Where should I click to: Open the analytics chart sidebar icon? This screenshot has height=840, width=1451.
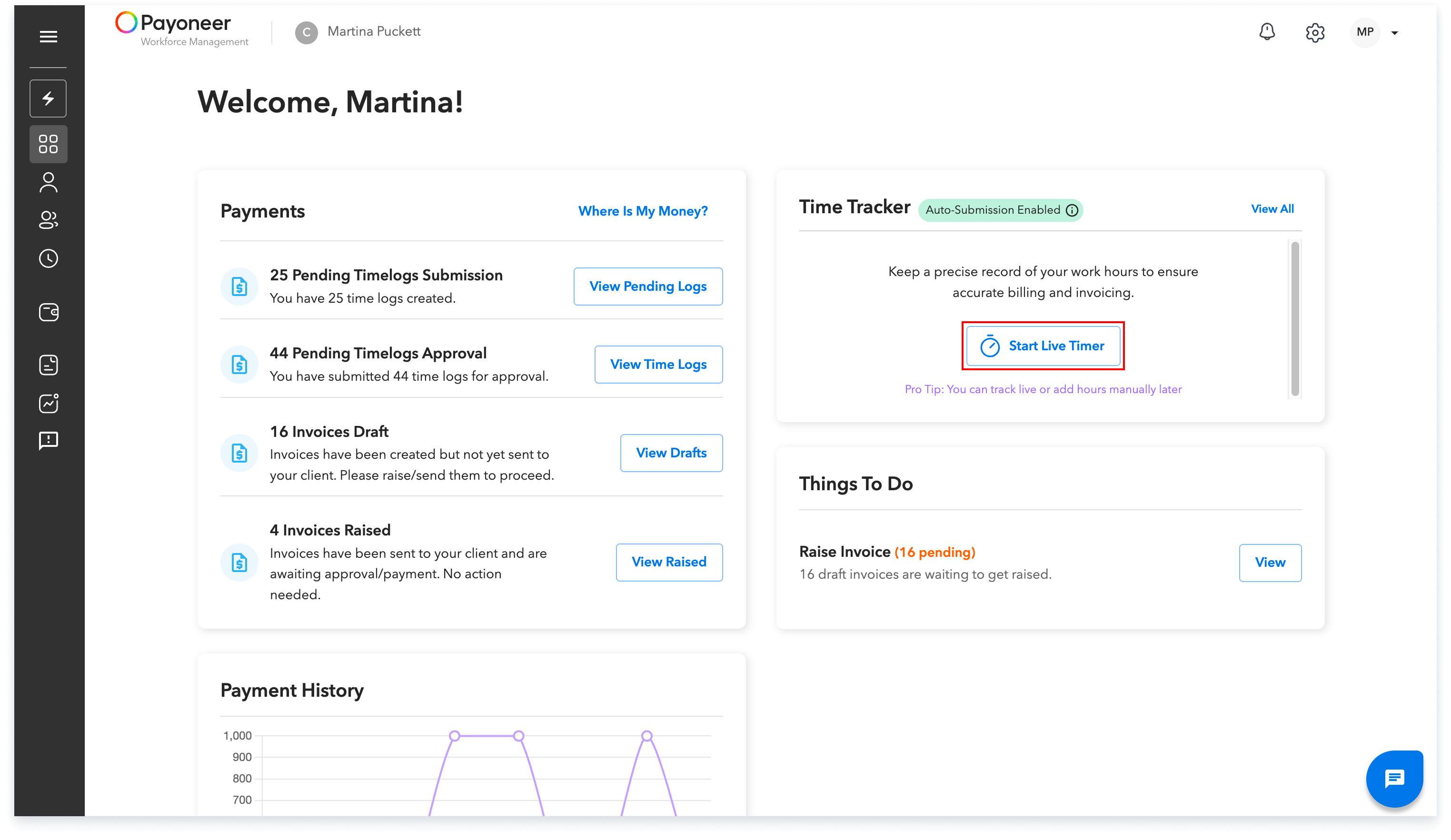pyautogui.click(x=49, y=404)
